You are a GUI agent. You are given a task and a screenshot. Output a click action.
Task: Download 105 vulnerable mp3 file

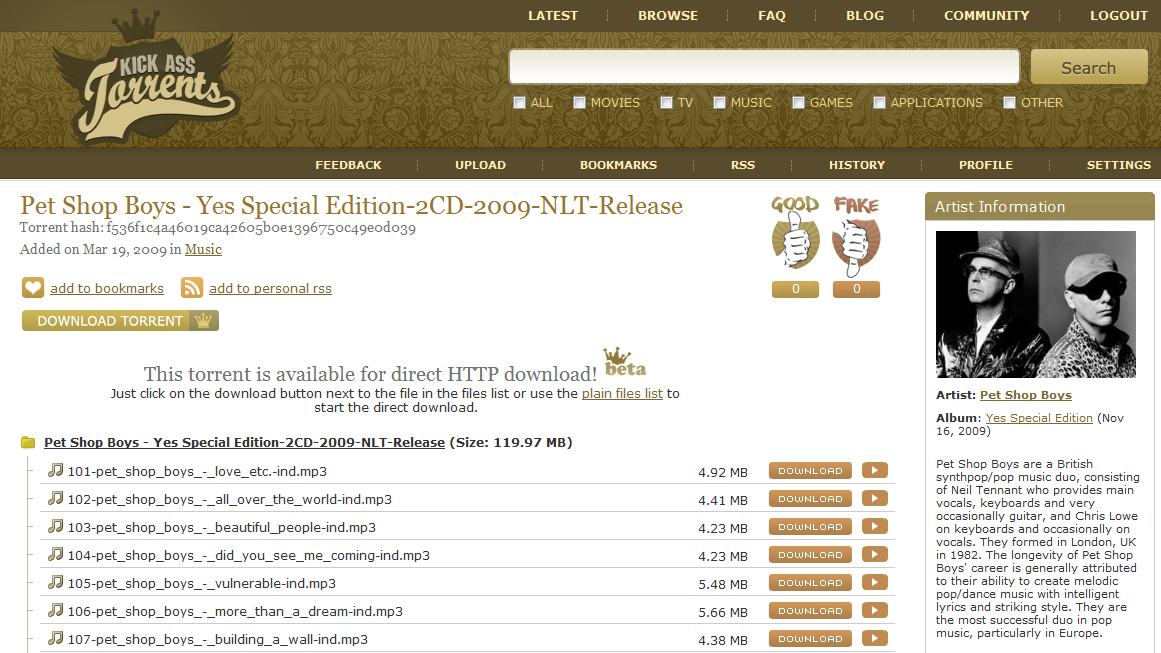[x=811, y=583]
